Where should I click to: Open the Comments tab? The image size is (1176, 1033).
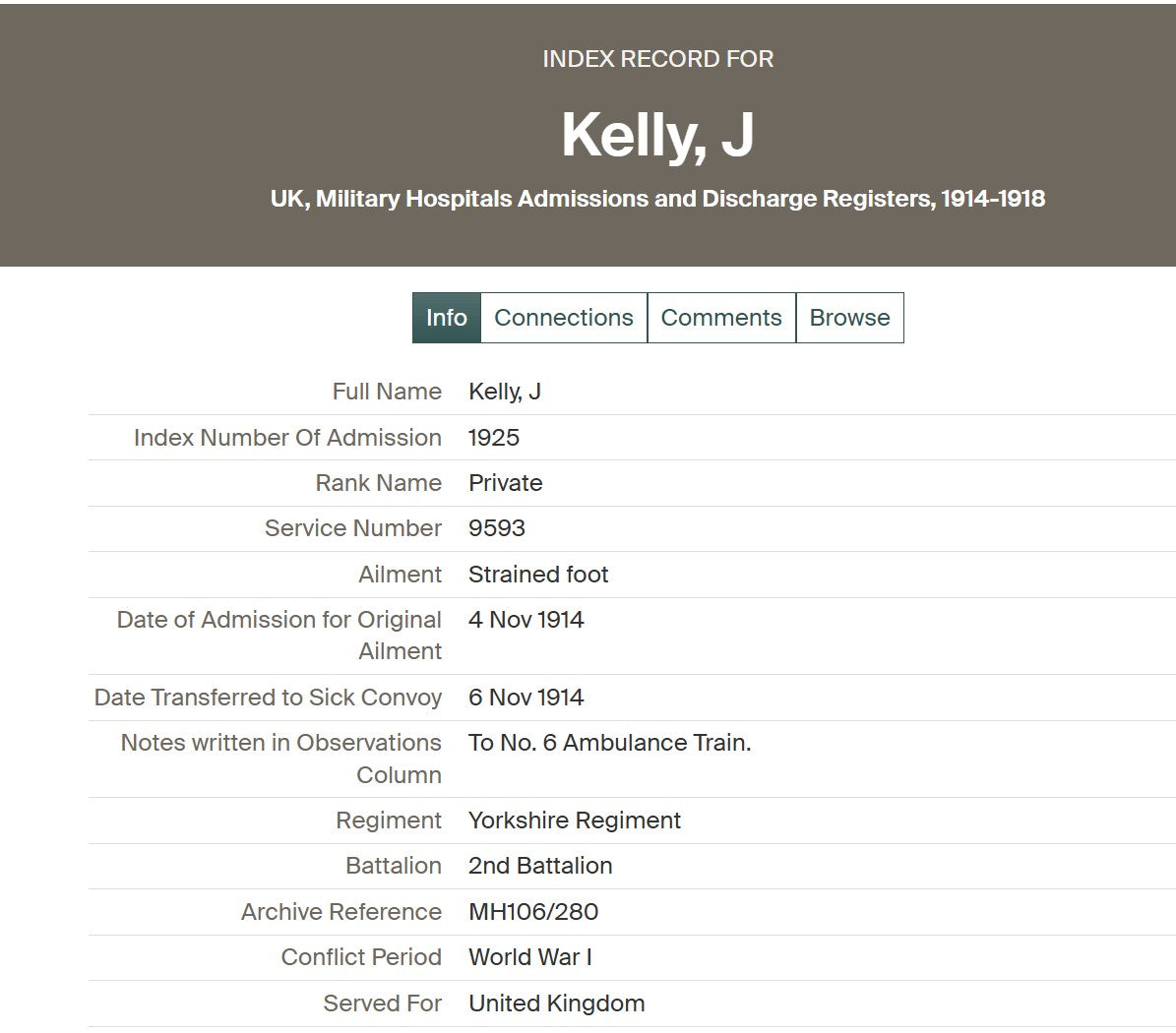click(x=720, y=318)
